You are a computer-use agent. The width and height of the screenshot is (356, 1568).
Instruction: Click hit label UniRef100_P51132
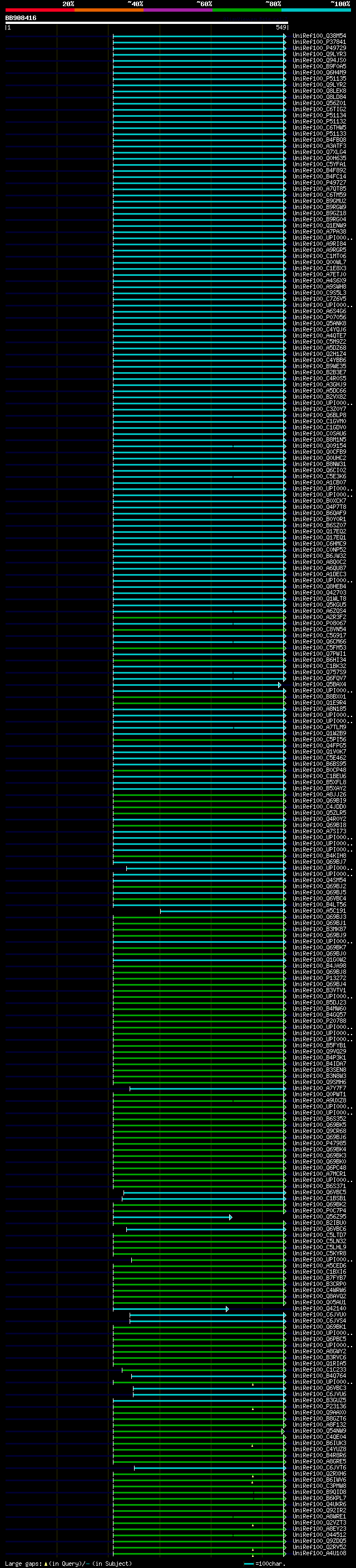[x=319, y=121]
